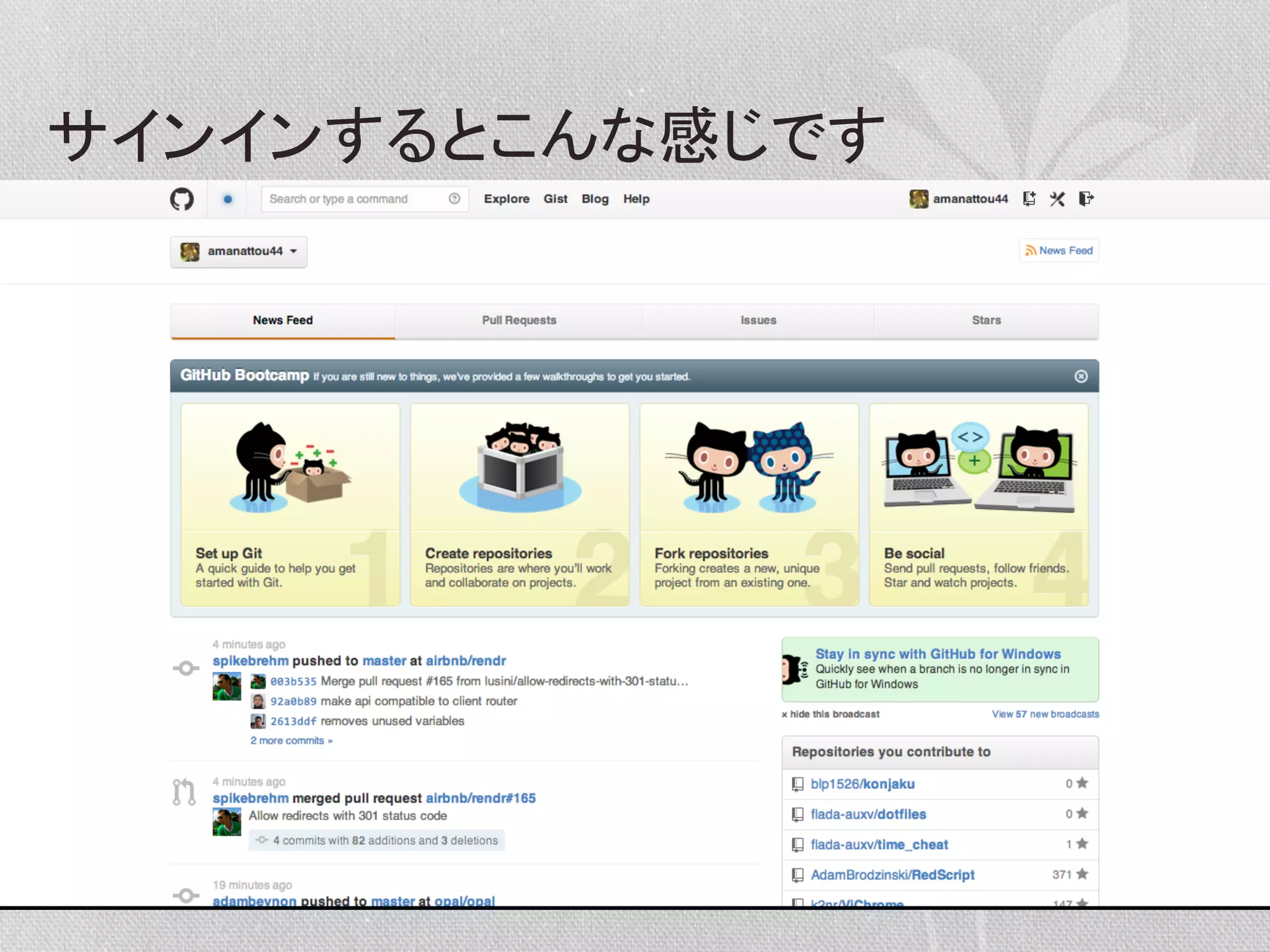Open account settings tools icon
The height and width of the screenshot is (952, 1270).
1057,198
